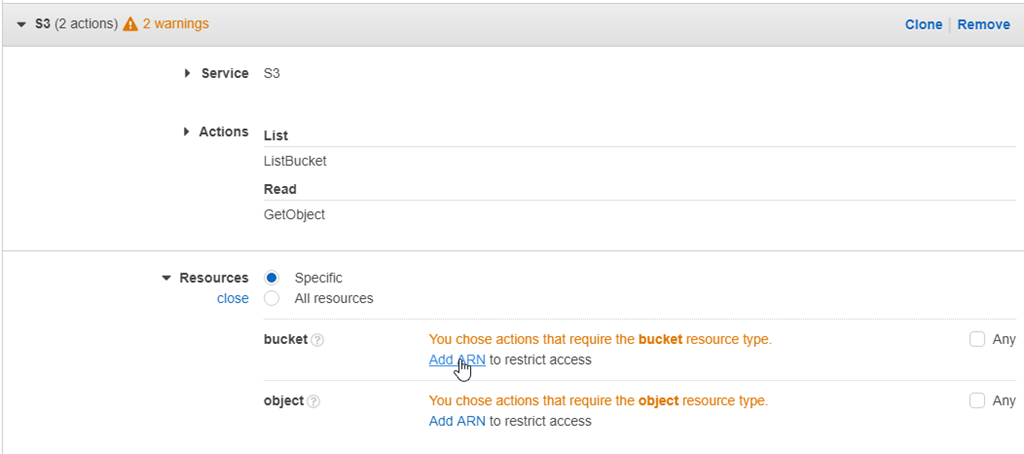Select the Specific resources radio button
Viewport: 1024px width, 454px height.
click(x=272, y=278)
